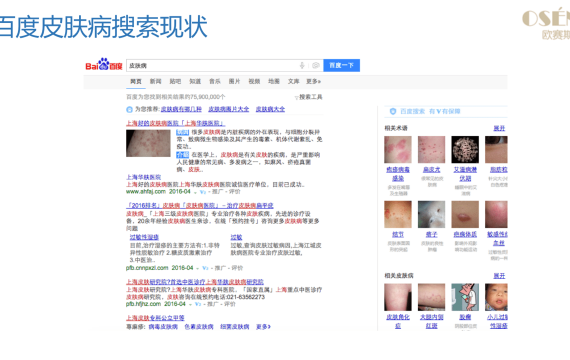This screenshot has width=570, height=360.
Task: Focus the search box containing 皮肤病
Action: point(225,65)
